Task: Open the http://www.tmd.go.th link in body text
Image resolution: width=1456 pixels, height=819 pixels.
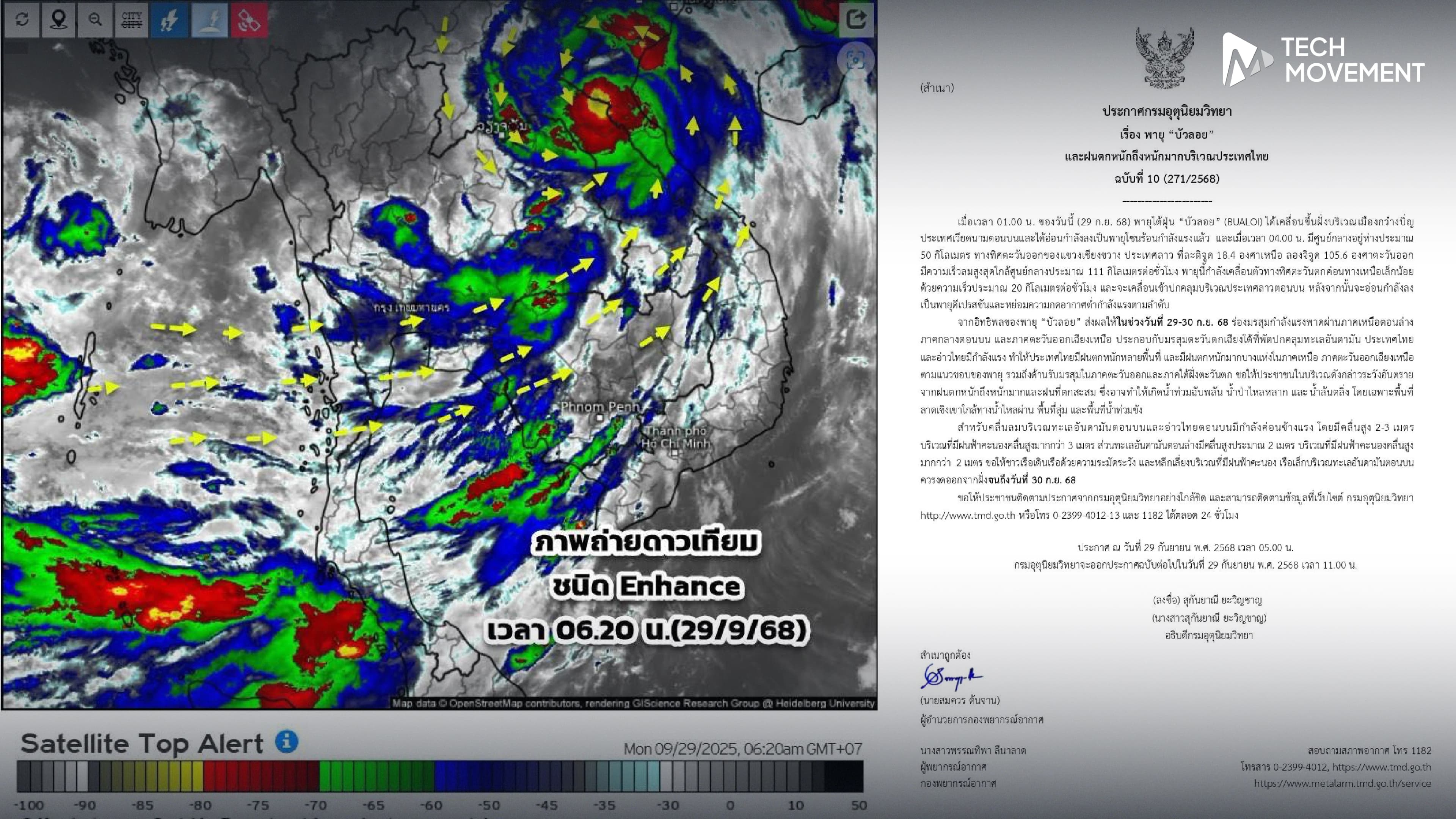Action: click(x=968, y=515)
